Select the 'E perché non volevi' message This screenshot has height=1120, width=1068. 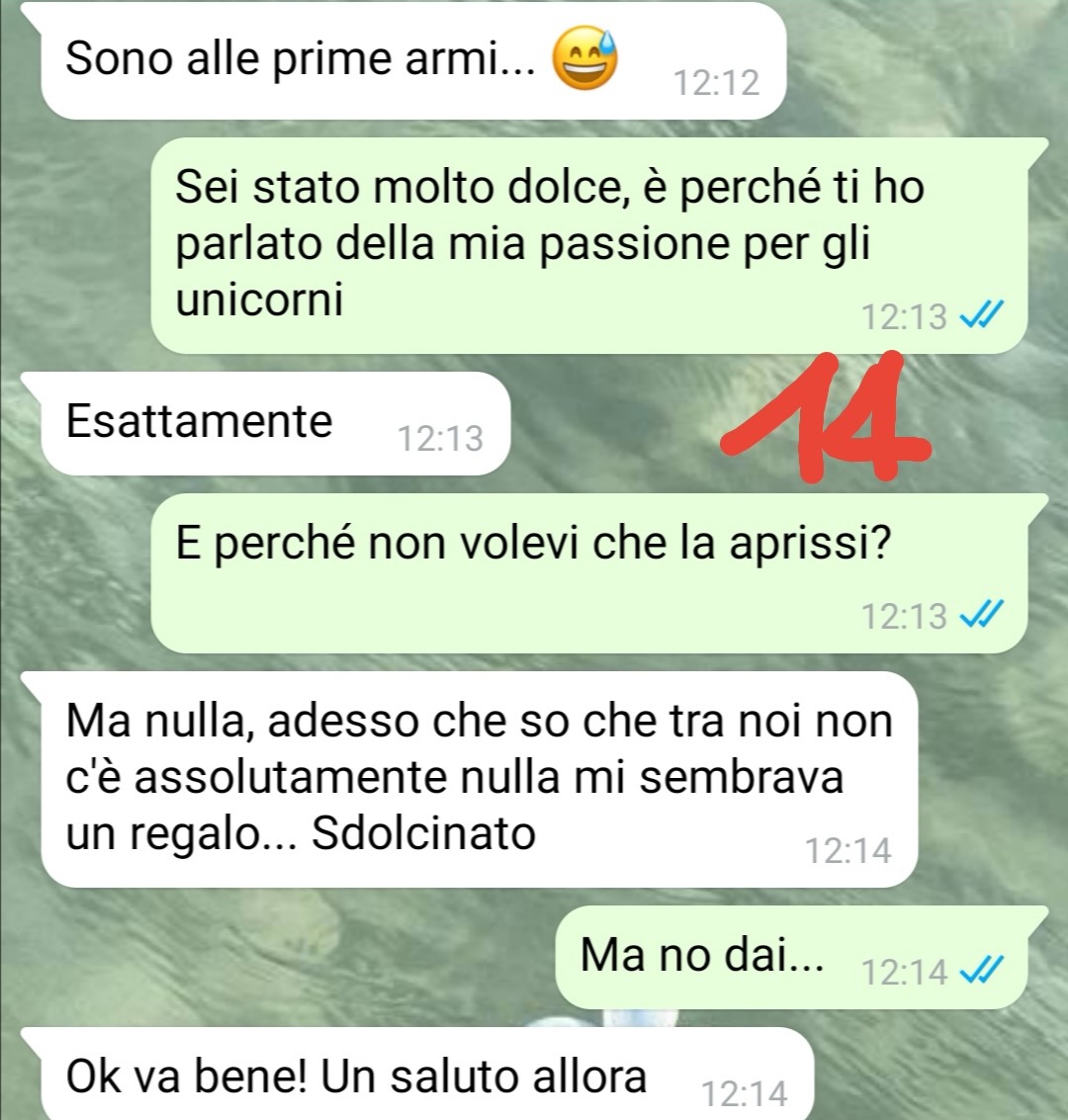tap(589, 573)
